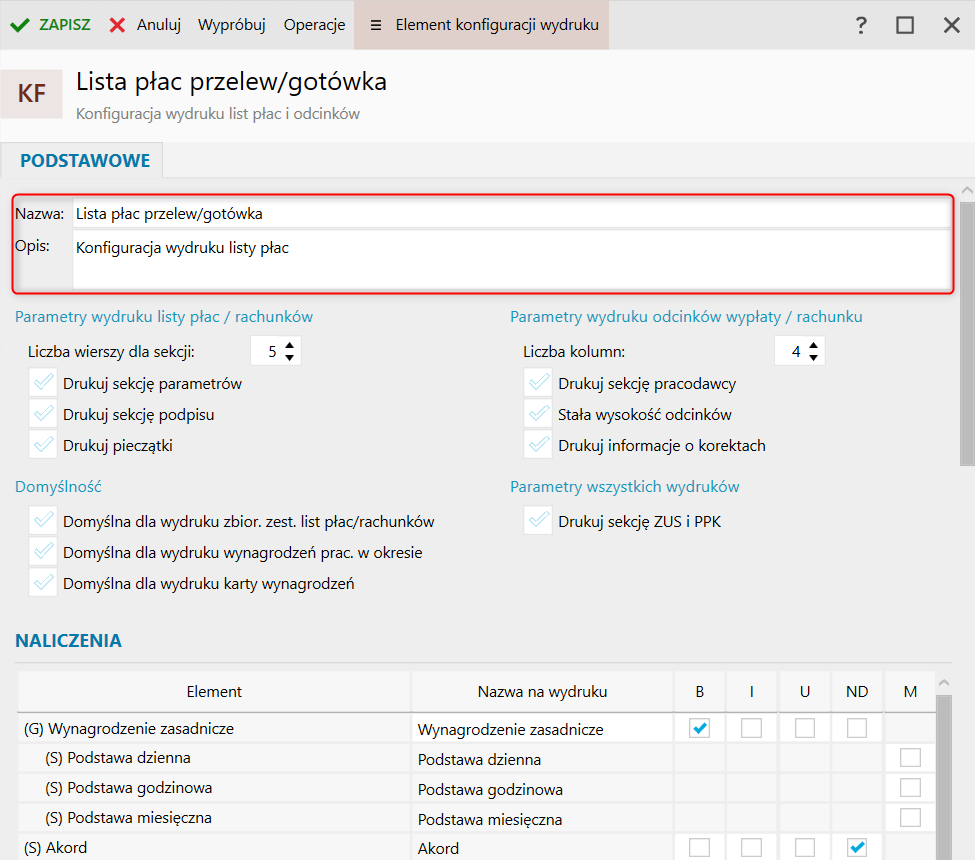Toggle Drukuj sekcję pracodawcy checkbox
The image size is (975, 860).
(538, 383)
